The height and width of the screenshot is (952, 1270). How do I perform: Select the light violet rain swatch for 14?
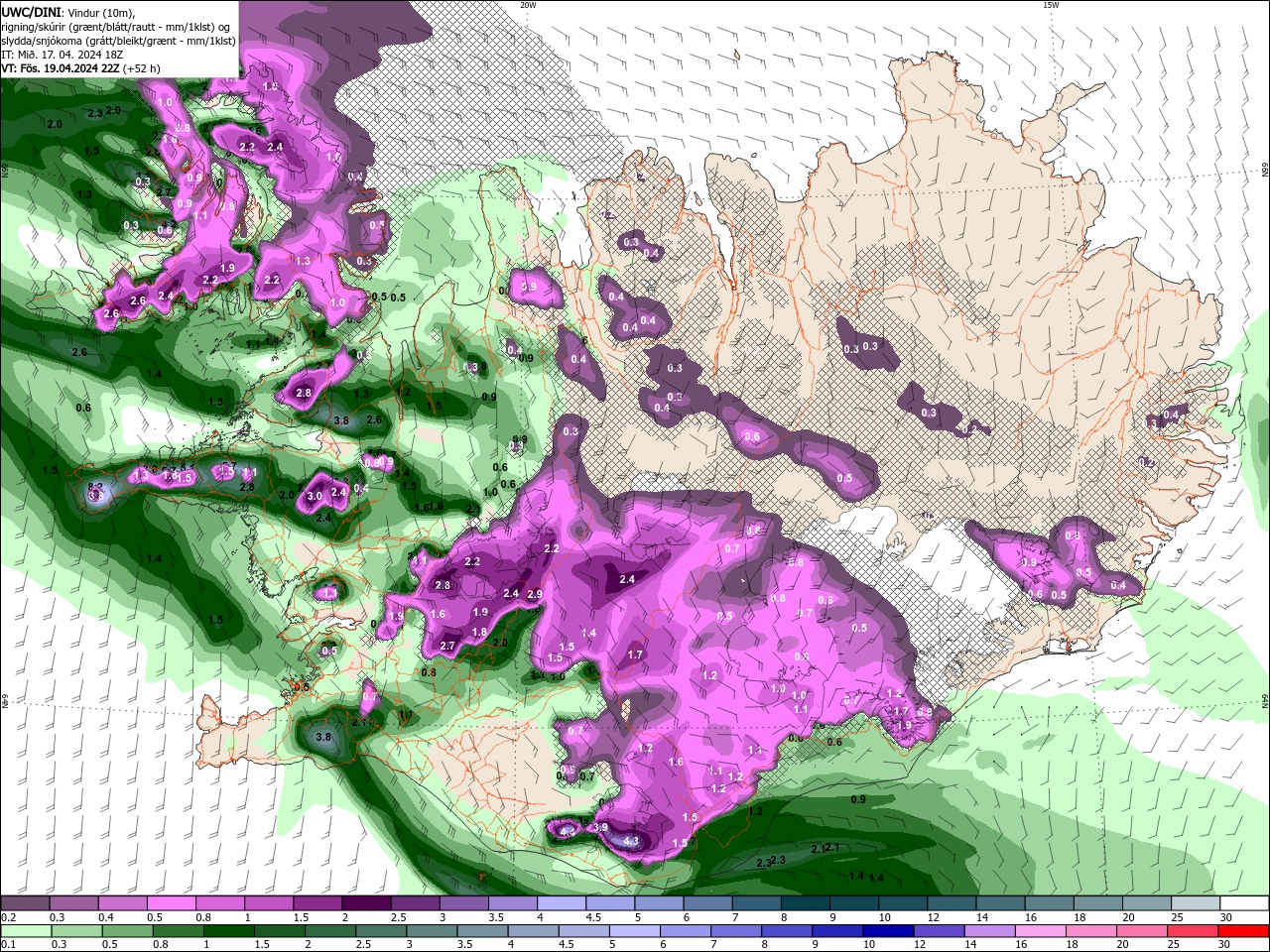click(x=989, y=931)
